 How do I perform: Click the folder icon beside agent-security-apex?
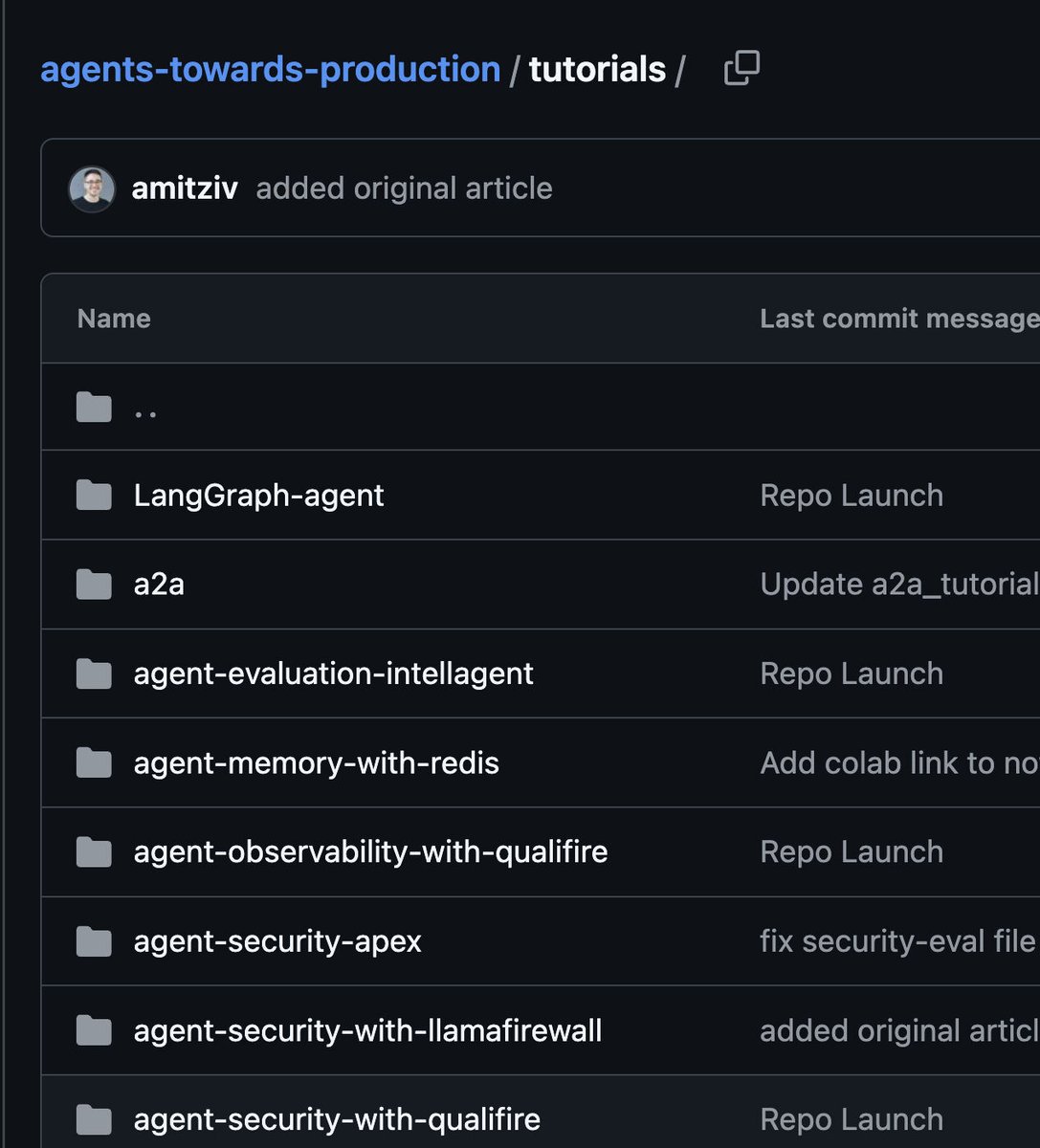tap(94, 941)
